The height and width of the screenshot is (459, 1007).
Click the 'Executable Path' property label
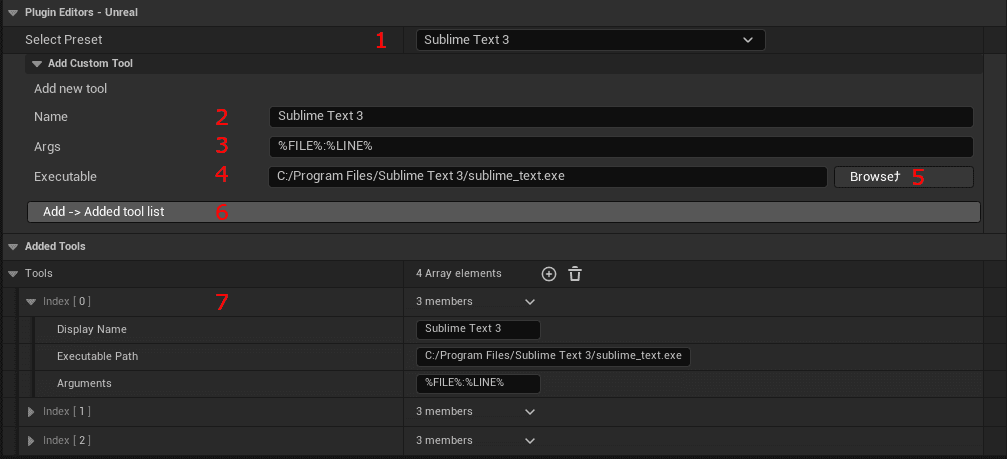98,356
